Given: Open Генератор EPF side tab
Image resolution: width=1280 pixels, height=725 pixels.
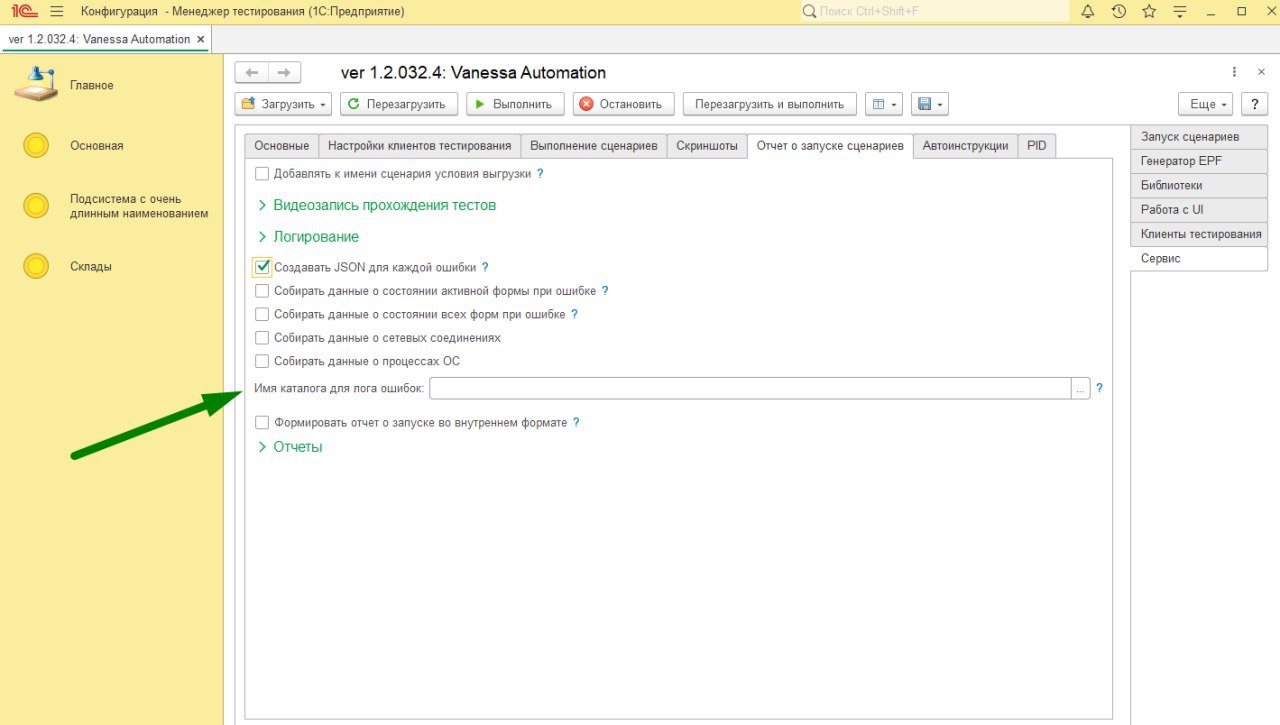Looking at the screenshot, I should coord(1199,161).
